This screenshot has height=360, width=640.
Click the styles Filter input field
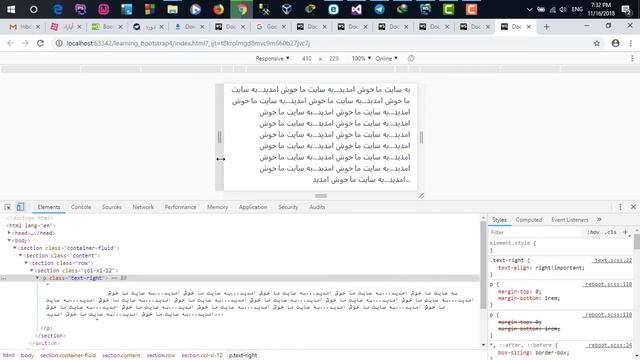tap(536, 232)
